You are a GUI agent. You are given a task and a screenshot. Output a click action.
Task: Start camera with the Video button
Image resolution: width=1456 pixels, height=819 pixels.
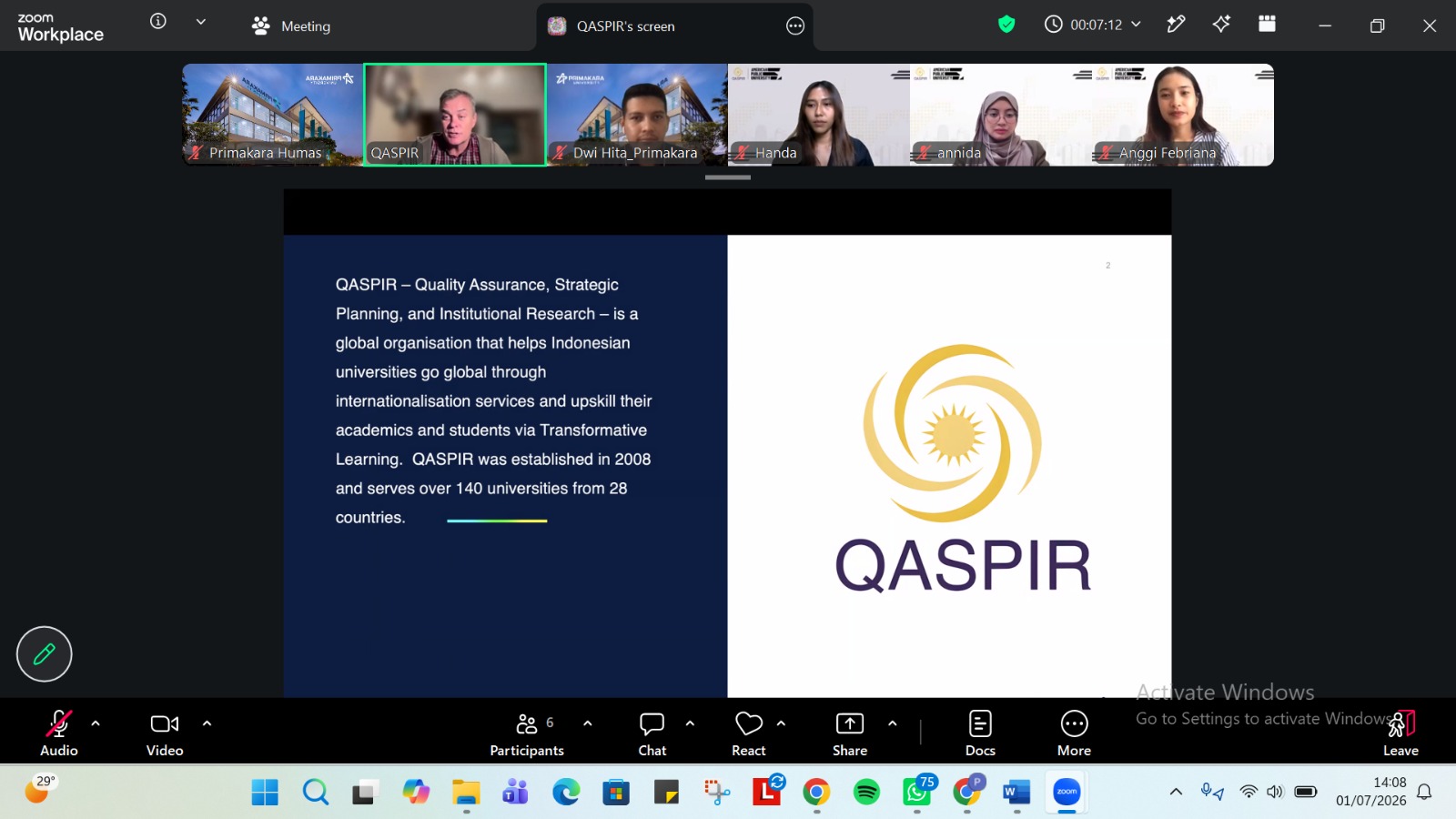coord(165,733)
